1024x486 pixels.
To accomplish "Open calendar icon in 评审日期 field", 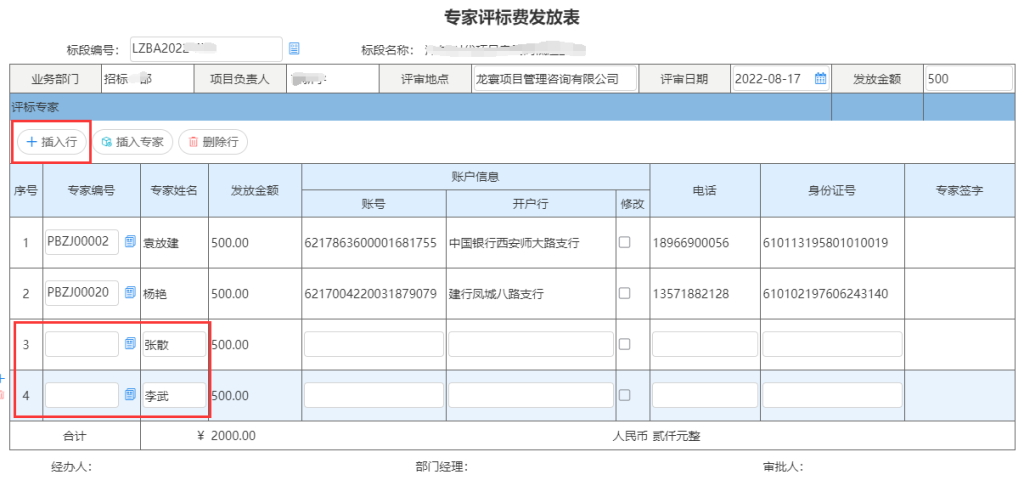I will (x=820, y=78).
